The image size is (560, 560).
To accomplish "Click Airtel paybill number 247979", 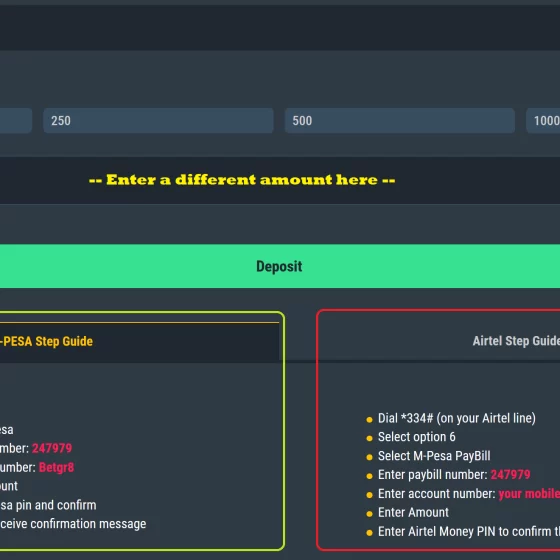I will point(510,475).
